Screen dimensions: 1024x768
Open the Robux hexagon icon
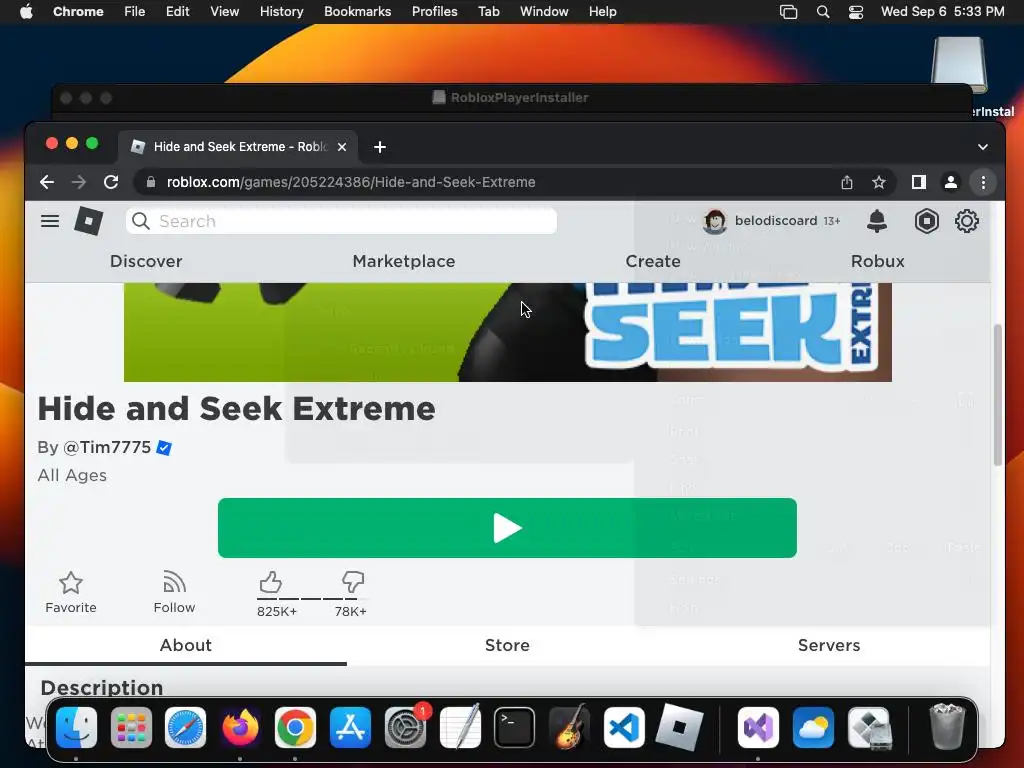[926, 221]
